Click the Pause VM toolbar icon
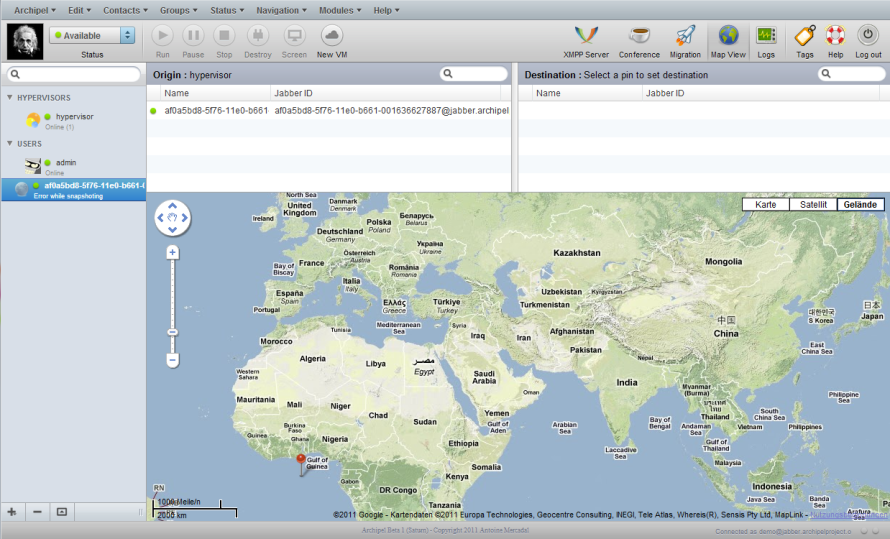 pos(193,36)
